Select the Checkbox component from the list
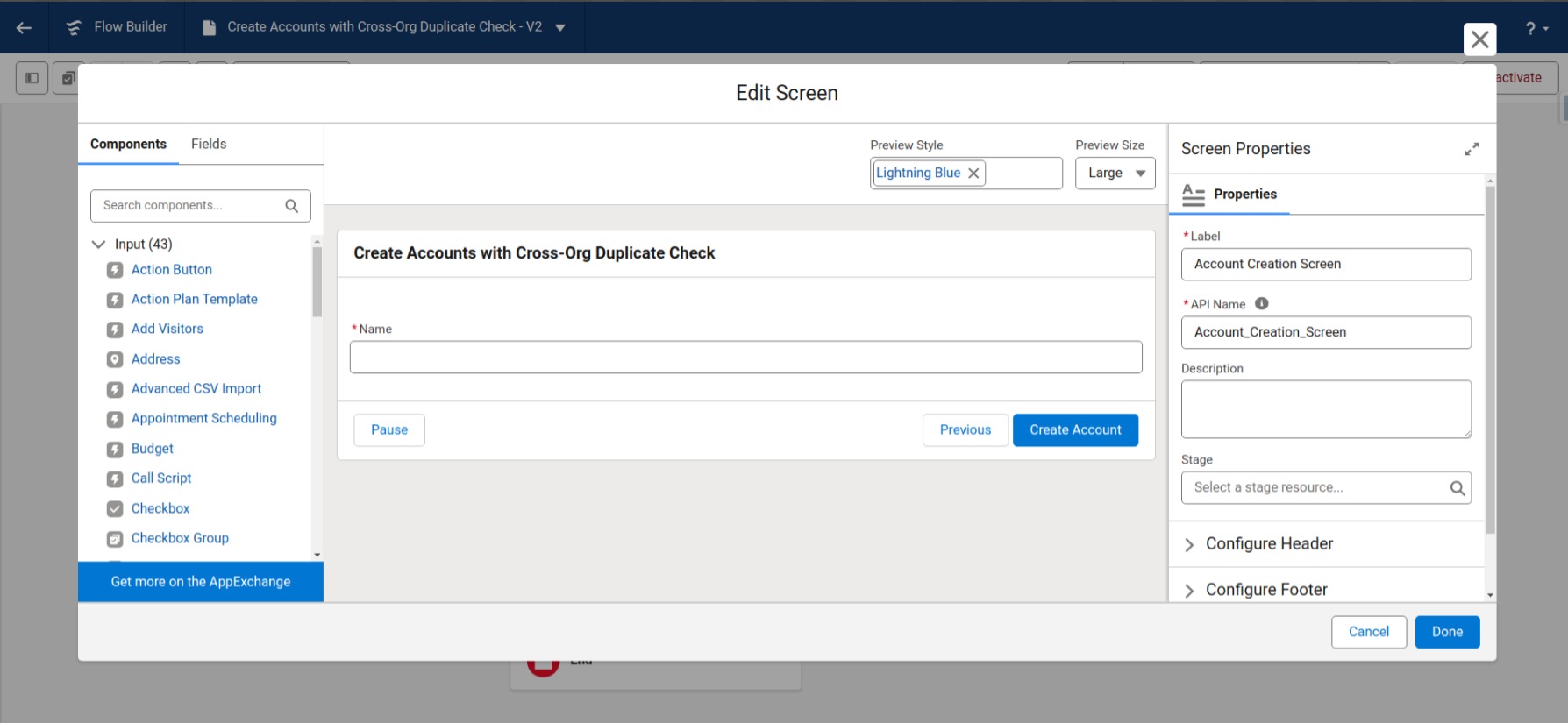Image resolution: width=1568 pixels, height=723 pixels. [160, 508]
